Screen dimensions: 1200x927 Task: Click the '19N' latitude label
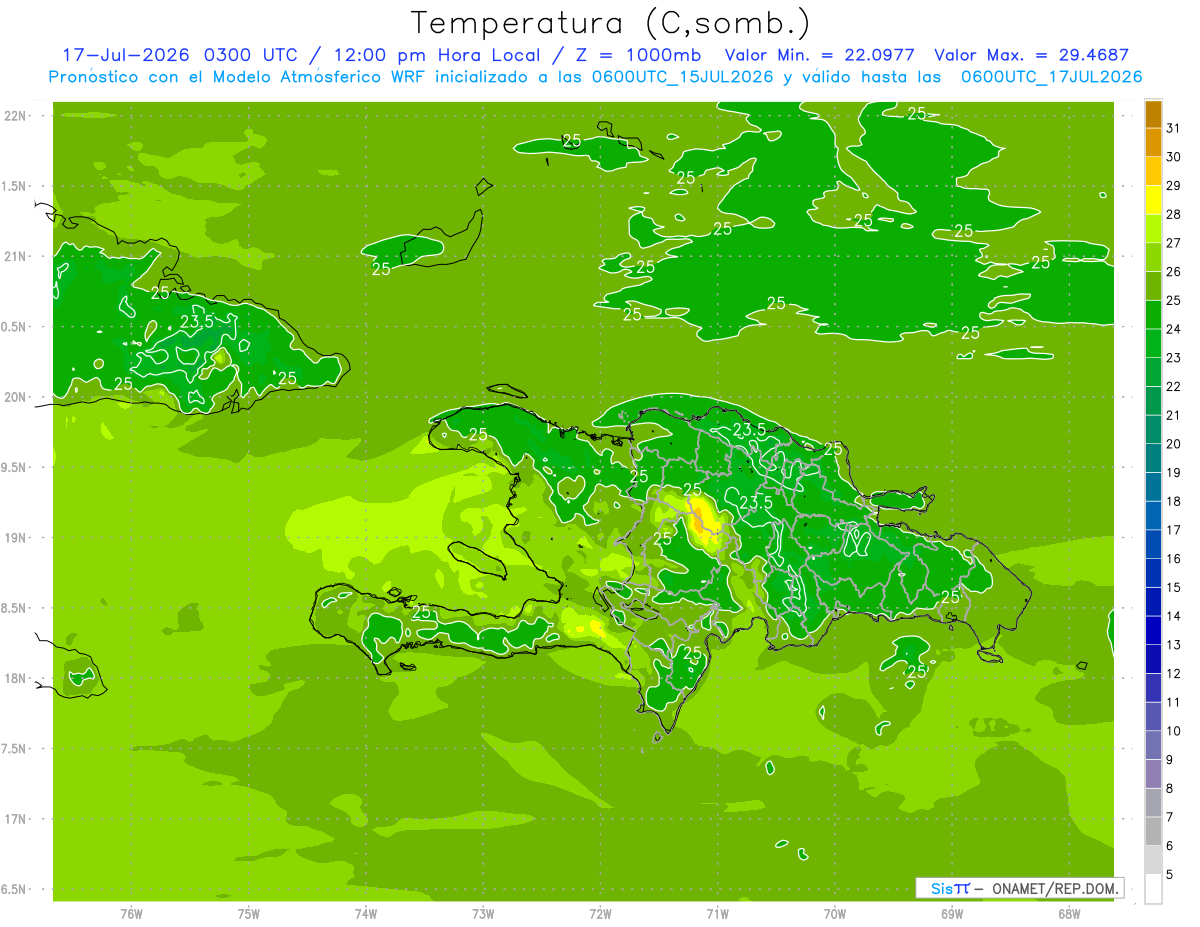pyautogui.click(x=14, y=538)
